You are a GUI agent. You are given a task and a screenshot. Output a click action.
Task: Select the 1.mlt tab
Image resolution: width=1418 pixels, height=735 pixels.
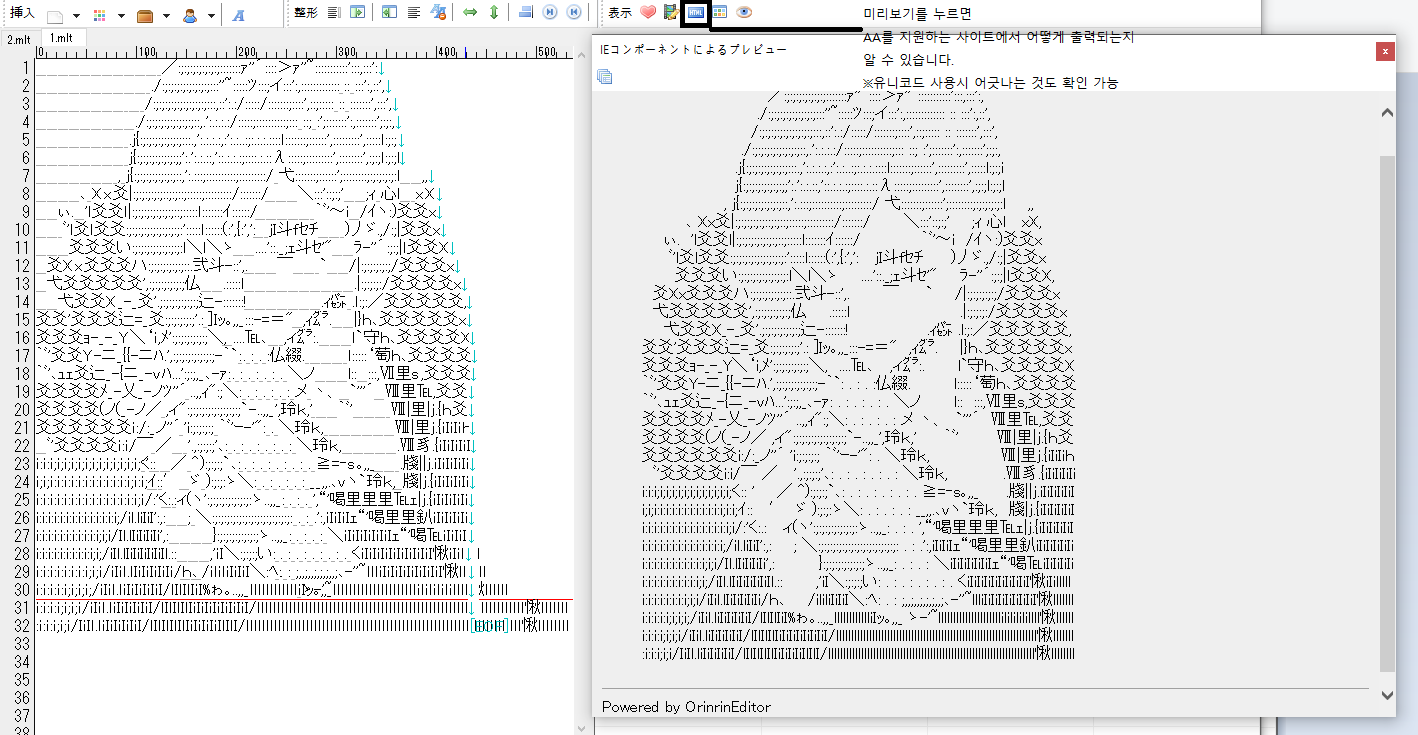[62, 38]
